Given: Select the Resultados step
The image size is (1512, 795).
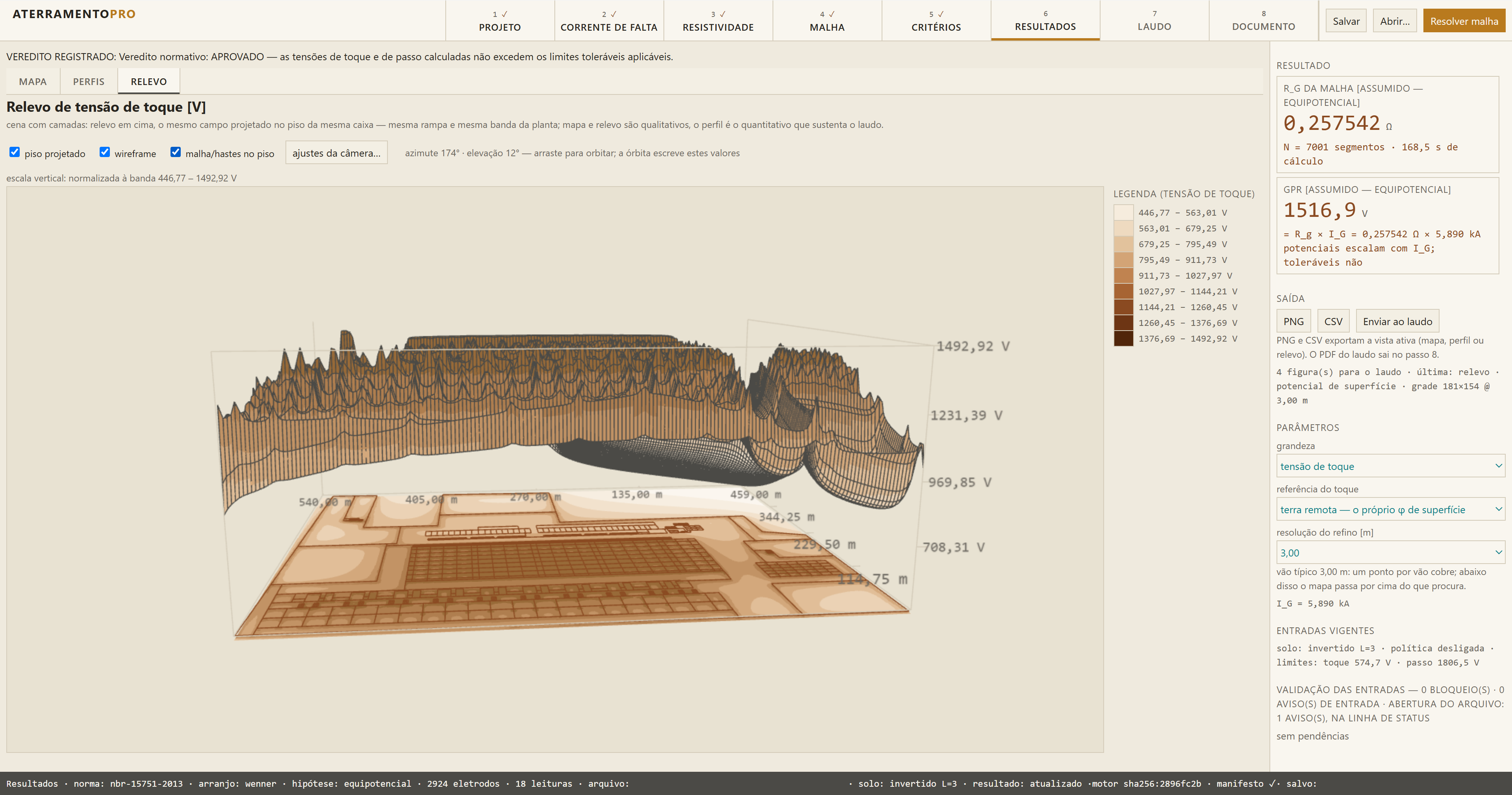Looking at the screenshot, I should pos(1045,20).
